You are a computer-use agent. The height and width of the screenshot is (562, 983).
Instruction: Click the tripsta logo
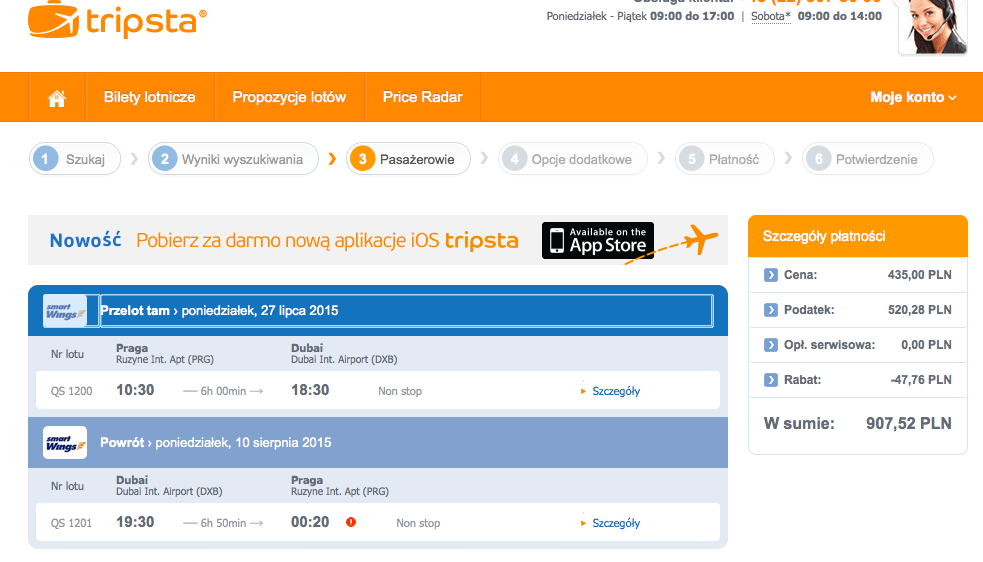[117, 19]
